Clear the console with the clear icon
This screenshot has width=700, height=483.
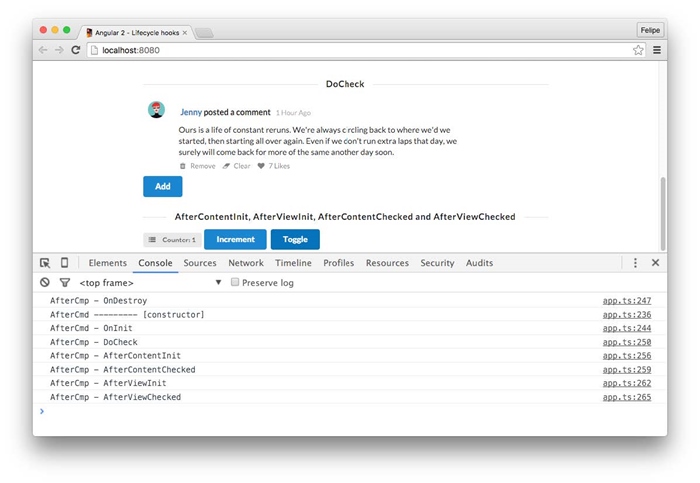pos(45,283)
